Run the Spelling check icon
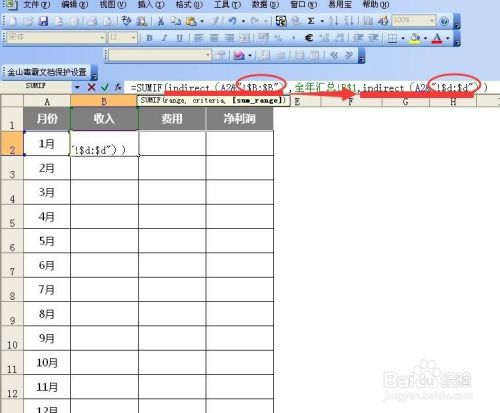Image resolution: width=500 pixels, height=413 pixels. pos(126,21)
